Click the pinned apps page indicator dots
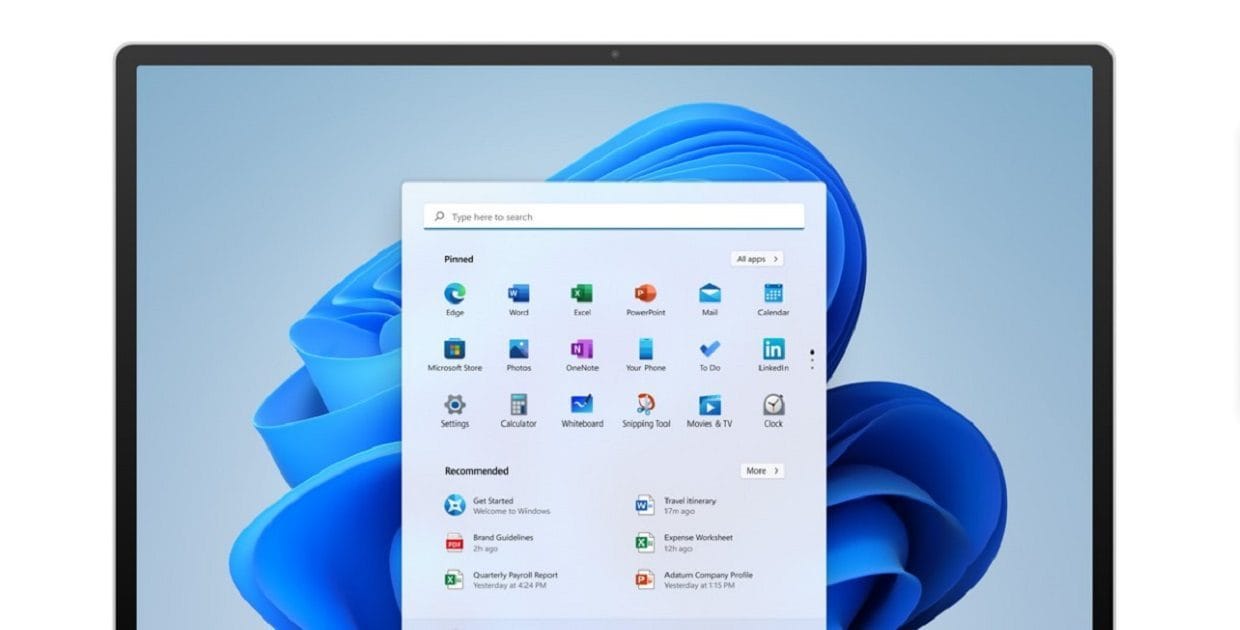 coord(812,359)
